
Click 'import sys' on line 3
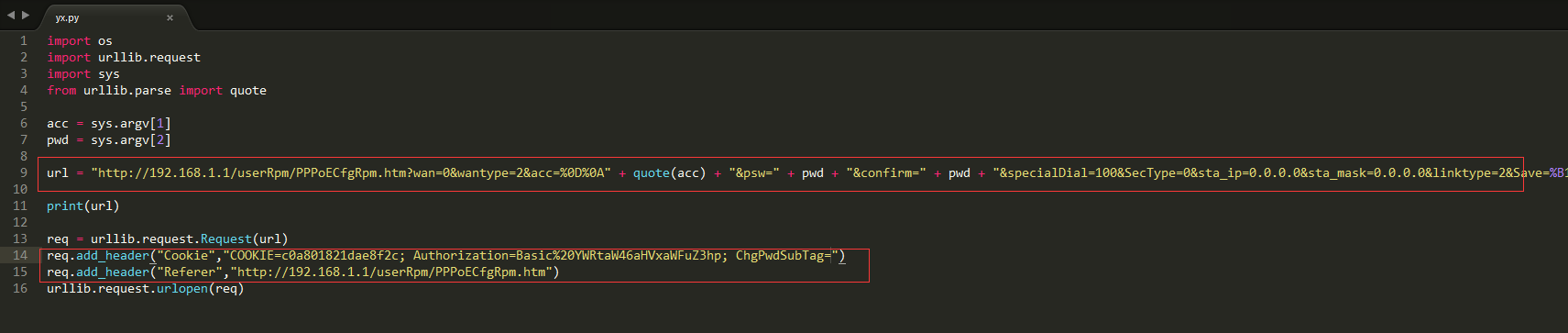pyautogui.click(x=83, y=73)
